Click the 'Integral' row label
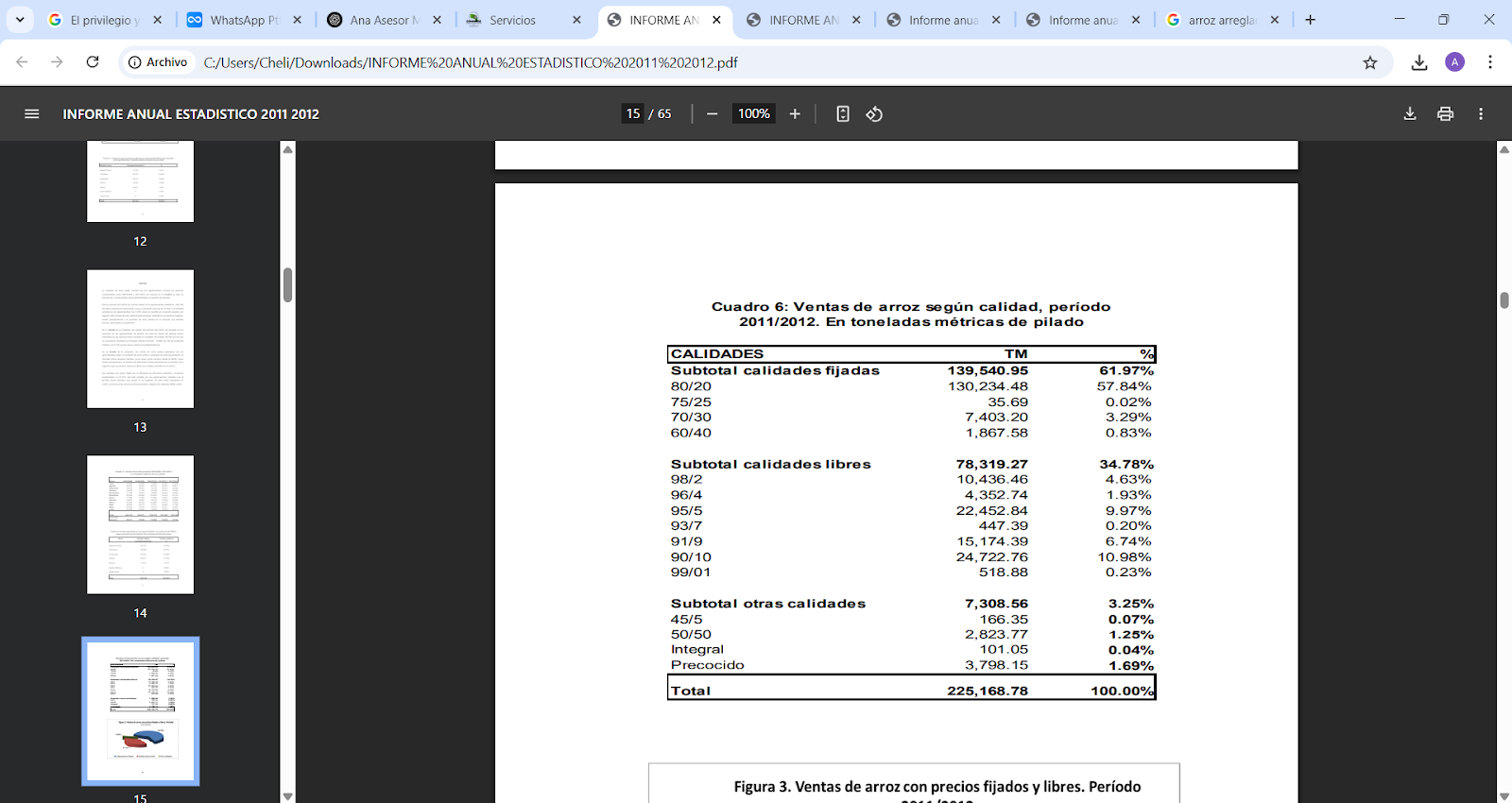1512x803 pixels. tap(697, 650)
